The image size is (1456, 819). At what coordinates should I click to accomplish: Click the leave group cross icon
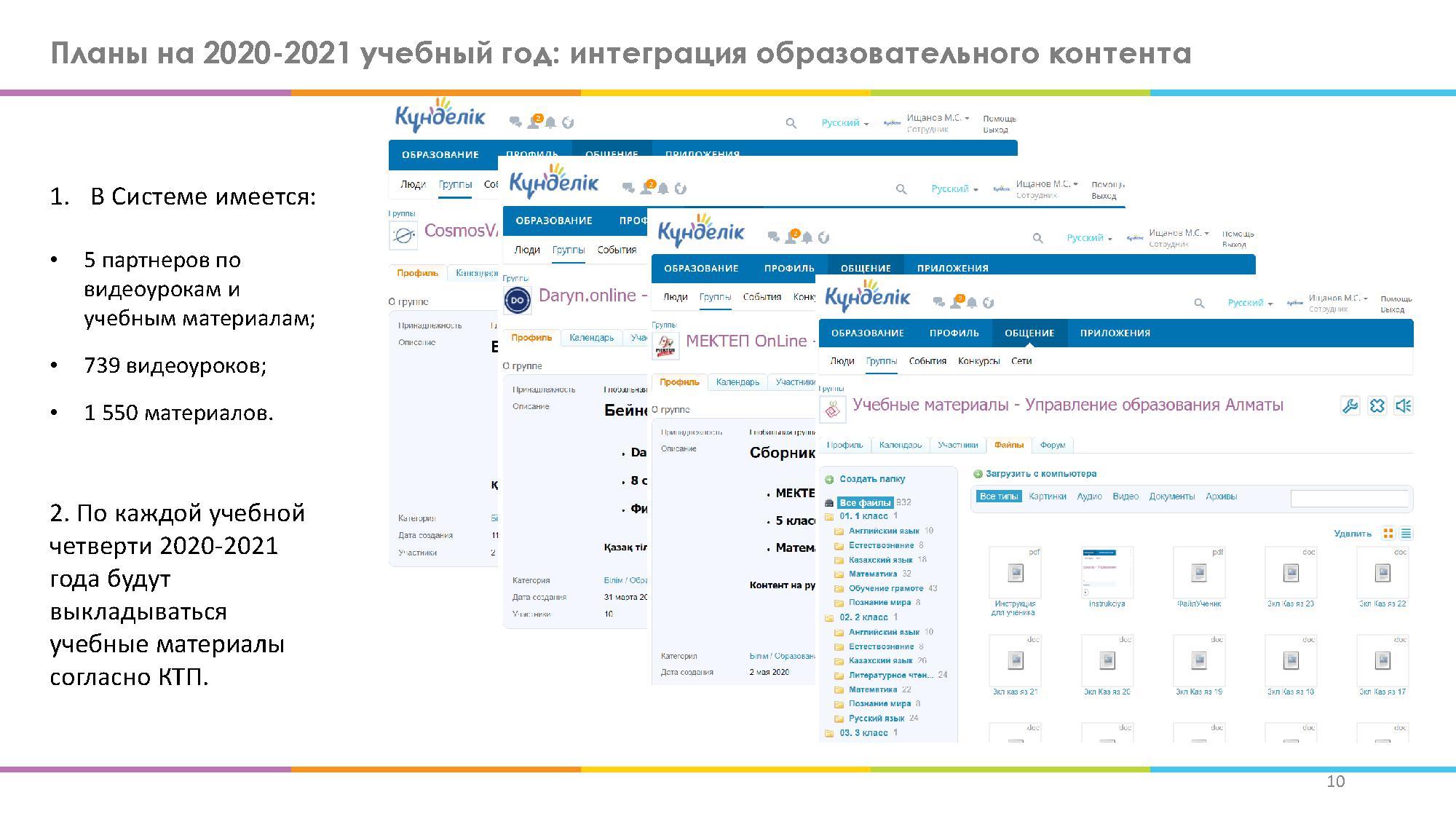1377,406
